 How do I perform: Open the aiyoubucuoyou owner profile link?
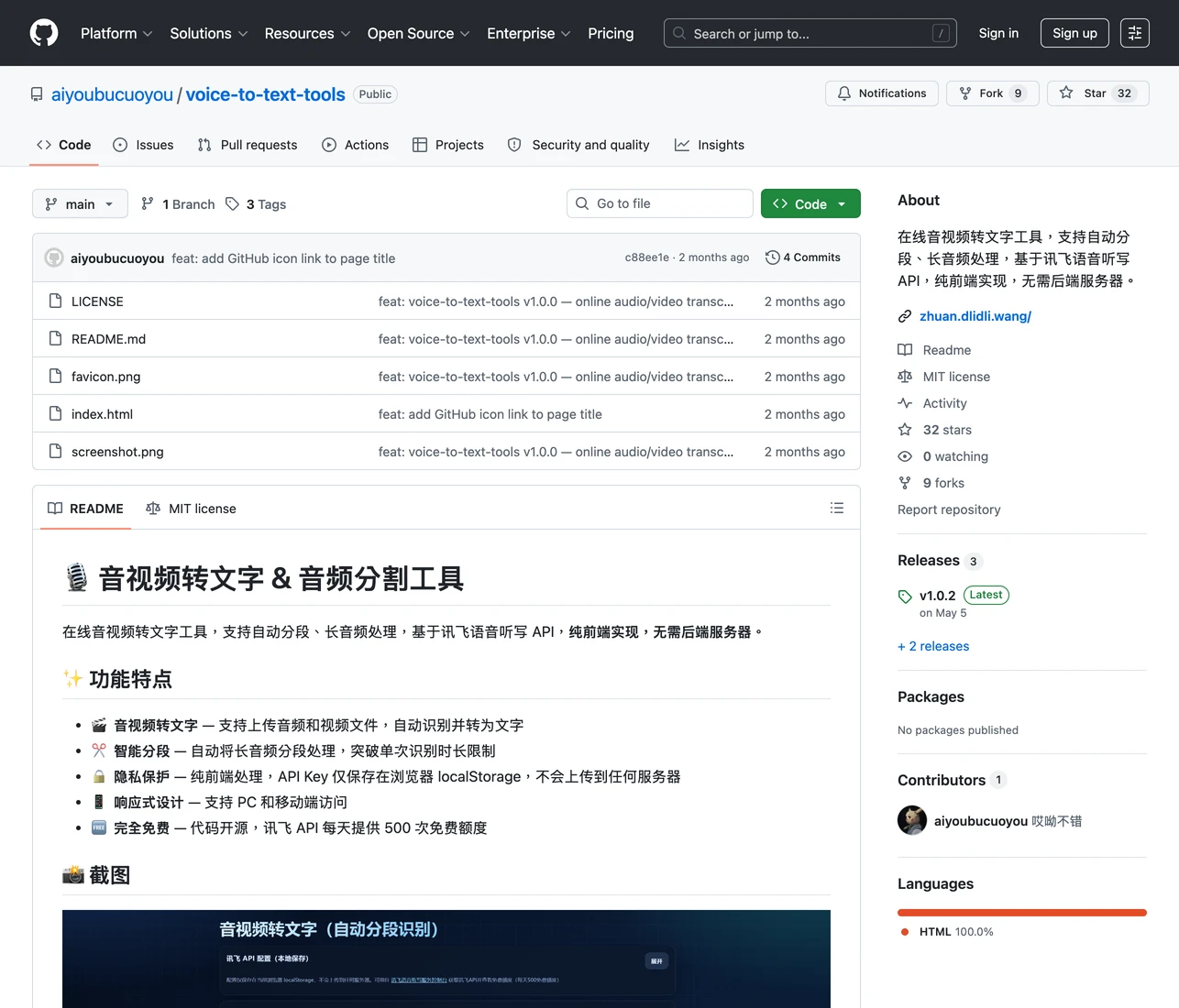112,94
